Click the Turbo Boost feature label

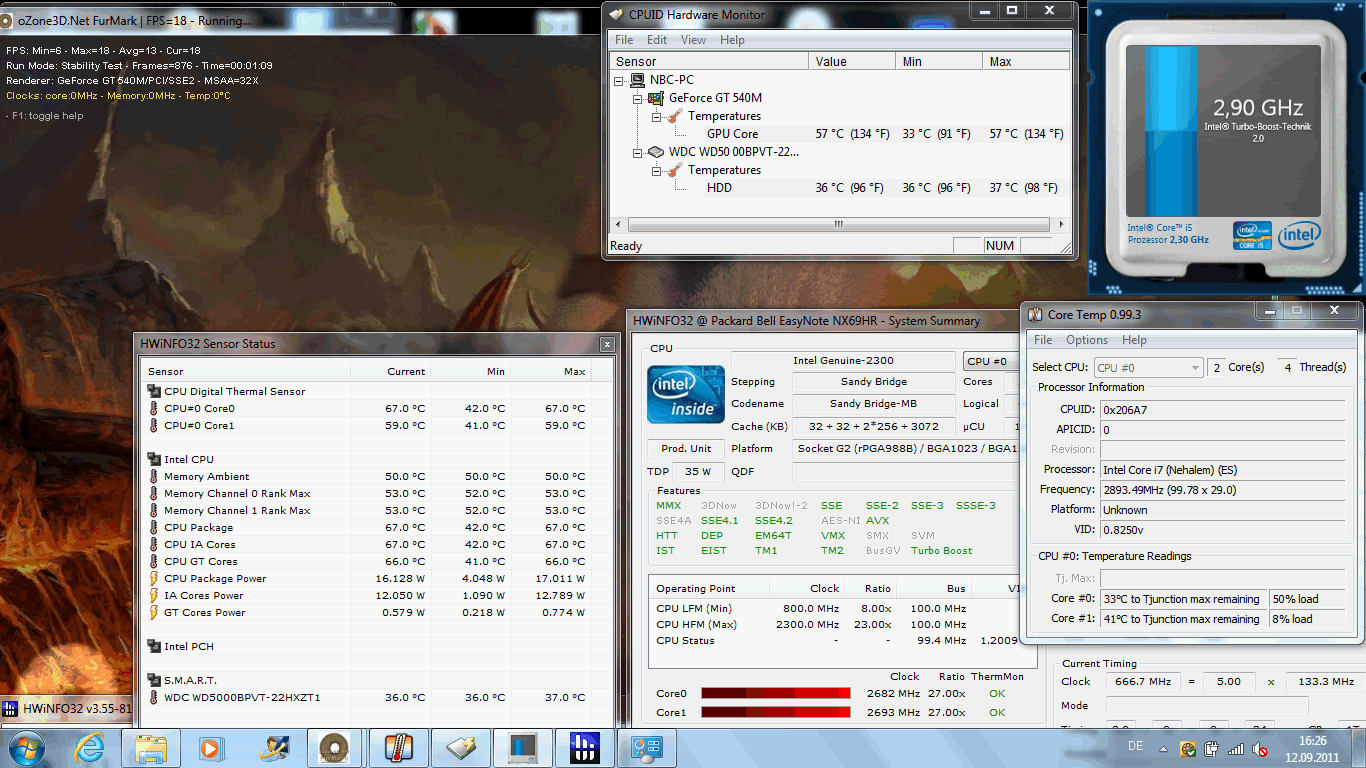click(x=941, y=551)
